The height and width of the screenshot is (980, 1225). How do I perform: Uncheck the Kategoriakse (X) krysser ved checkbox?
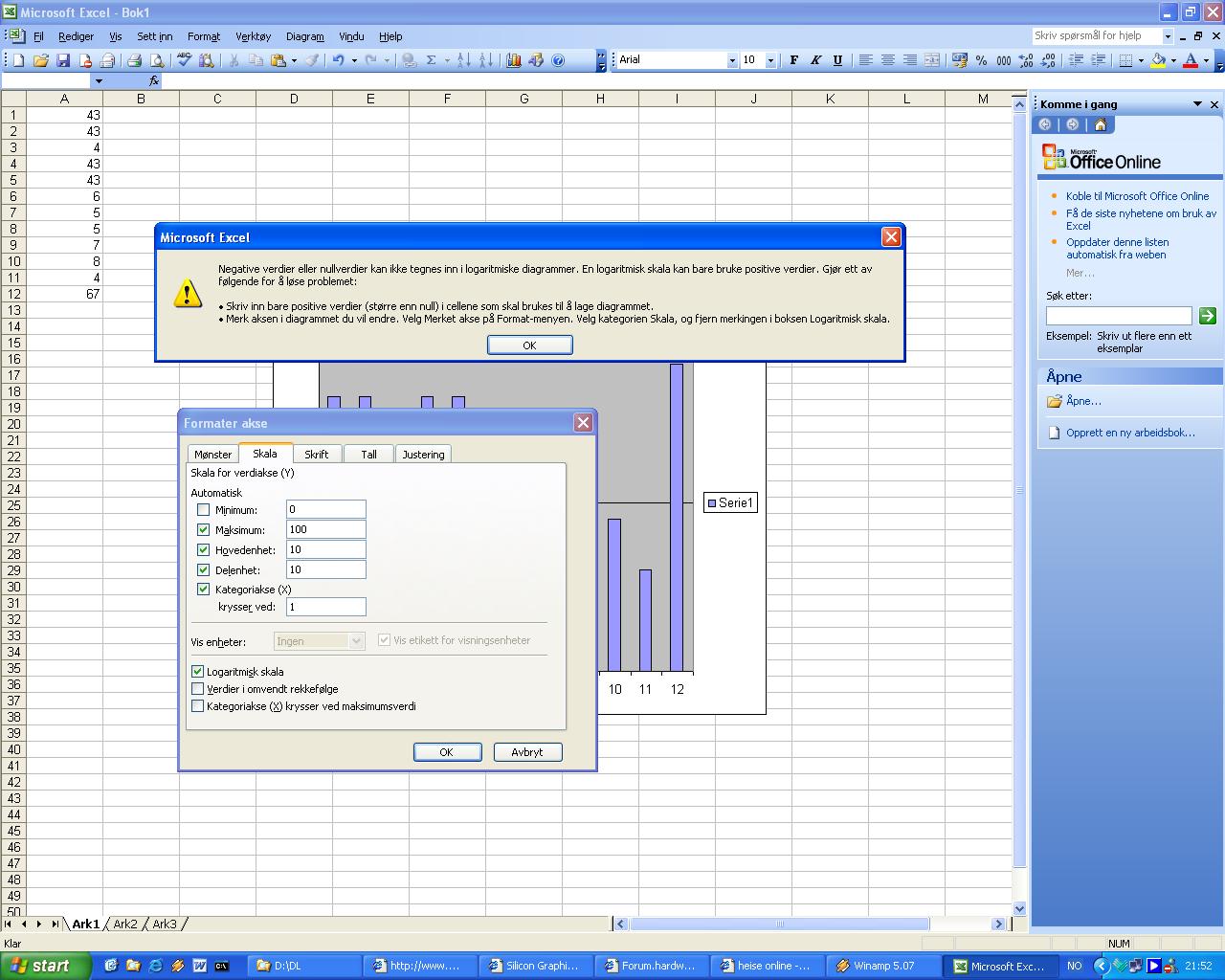tap(203, 590)
